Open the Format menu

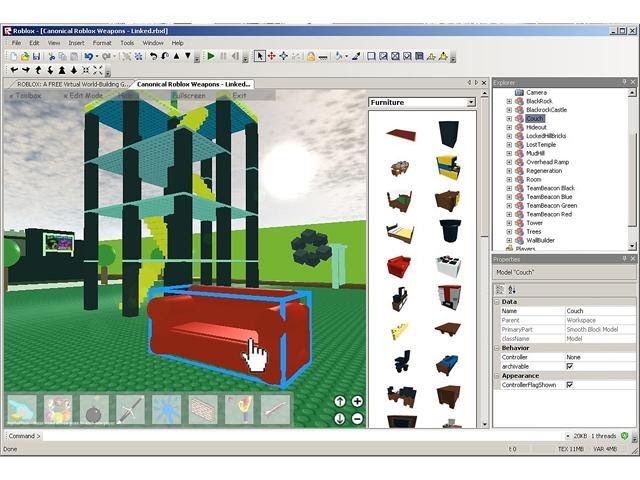[x=102, y=43]
